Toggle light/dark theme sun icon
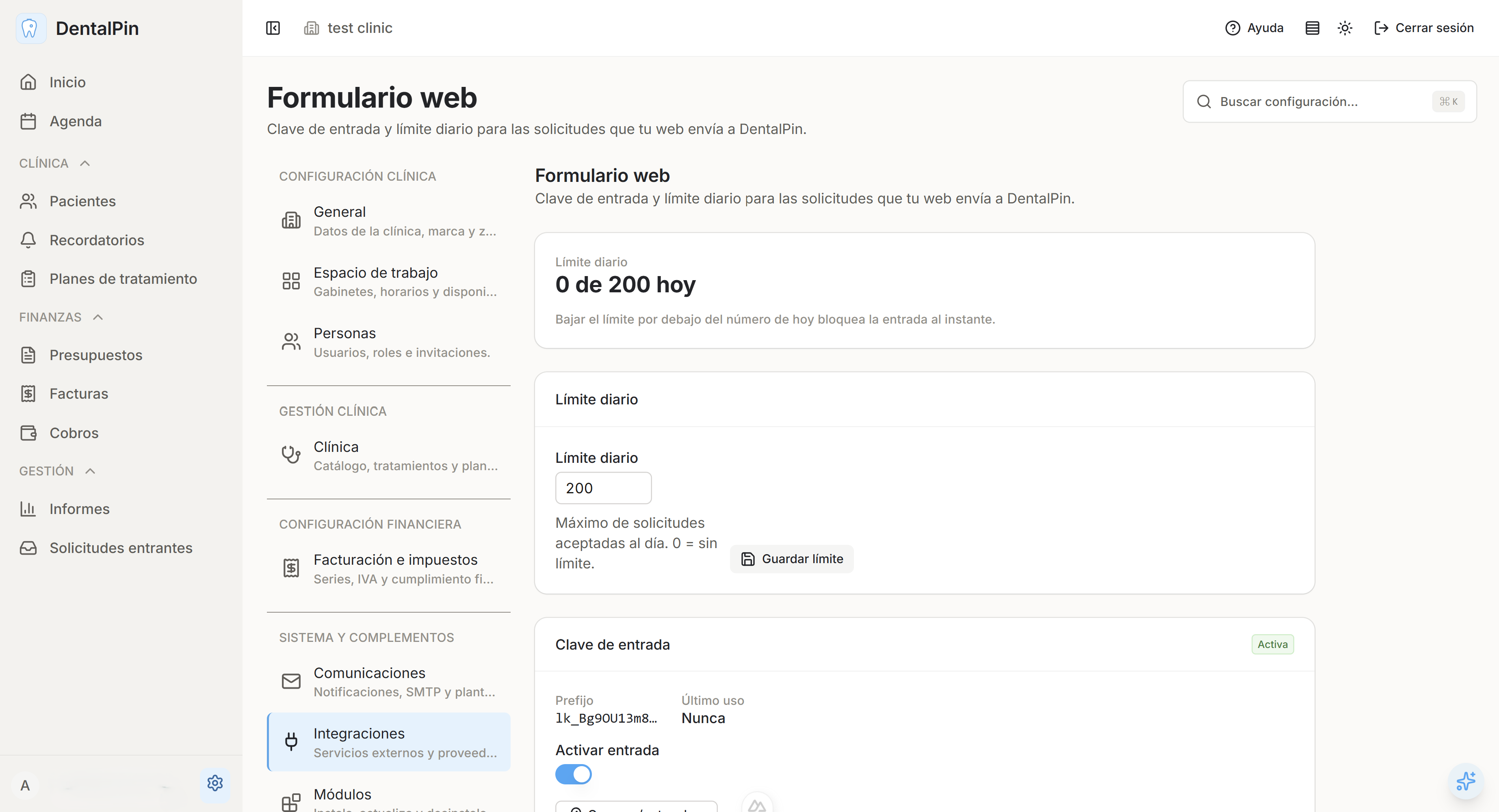Screen dimensions: 1499x812 (1345, 28)
